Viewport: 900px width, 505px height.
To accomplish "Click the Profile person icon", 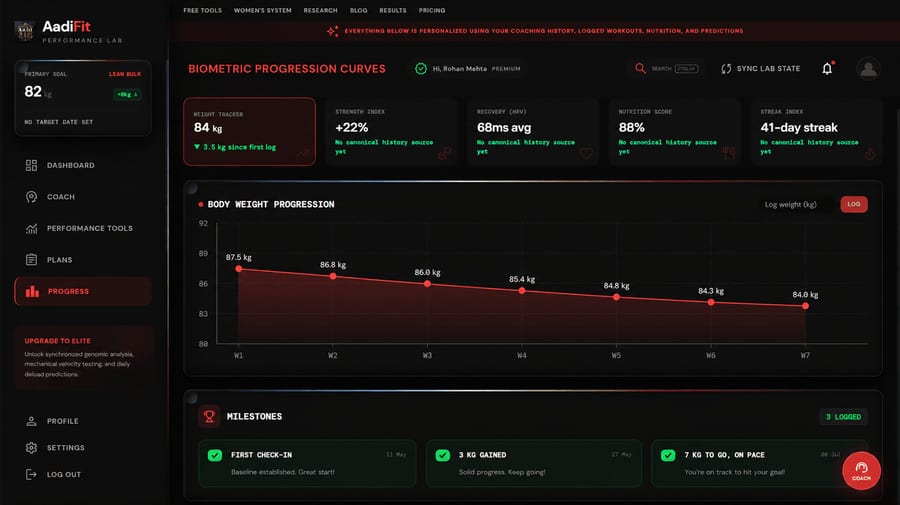I will point(32,421).
